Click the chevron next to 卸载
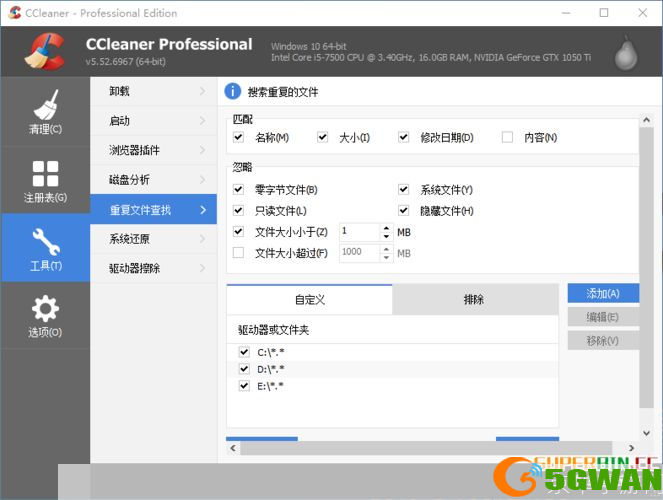The image size is (663, 500). [x=203, y=91]
